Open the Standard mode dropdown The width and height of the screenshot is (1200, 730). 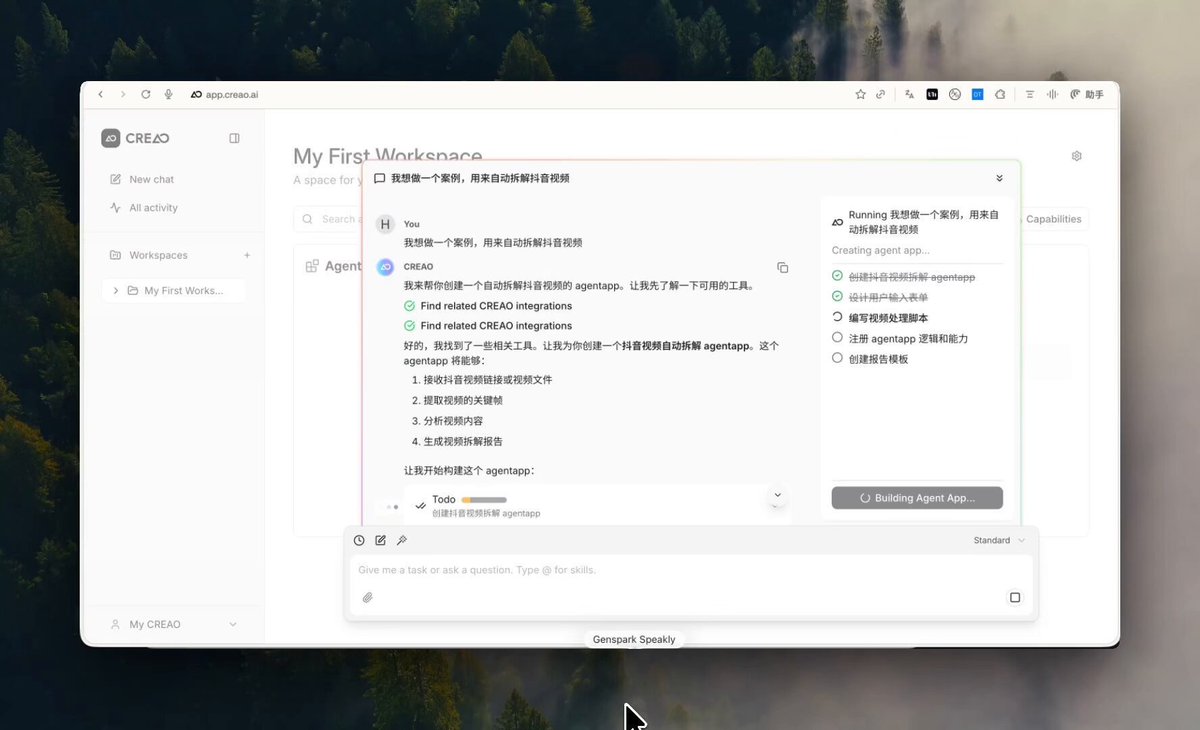click(x=999, y=540)
